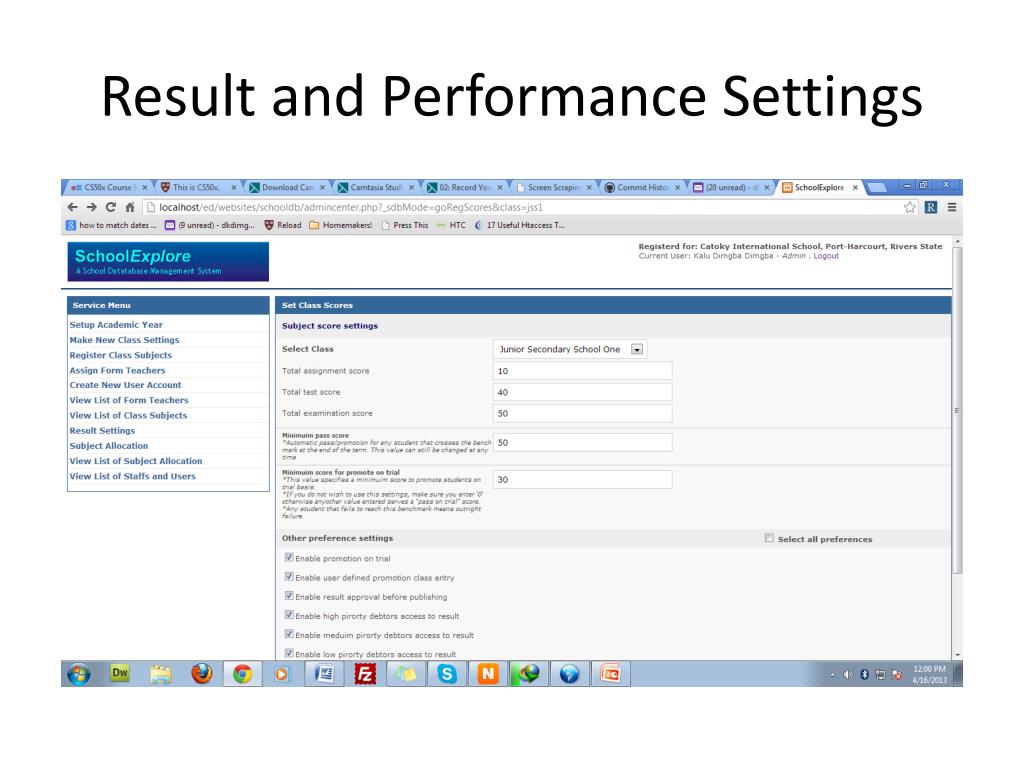
Task: Open the orange N taskbar application
Action: [x=488, y=674]
